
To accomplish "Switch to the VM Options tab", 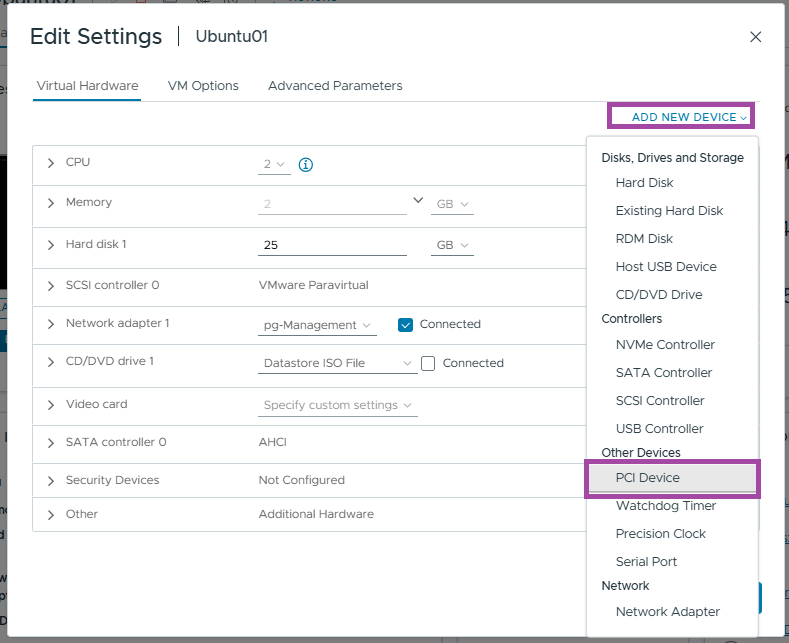I will (x=203, y=86).
